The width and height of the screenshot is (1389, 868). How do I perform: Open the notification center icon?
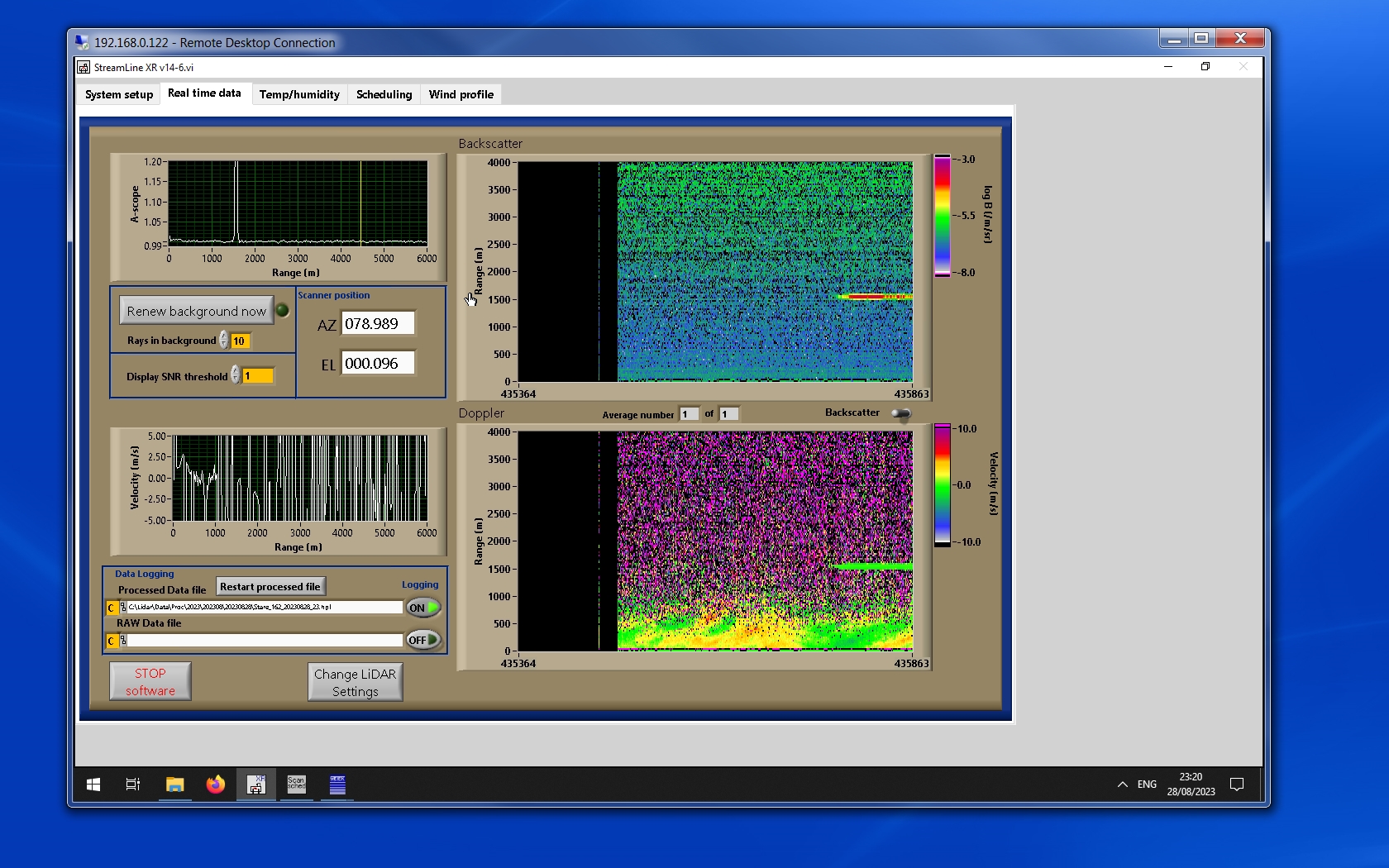(1237, 785)
